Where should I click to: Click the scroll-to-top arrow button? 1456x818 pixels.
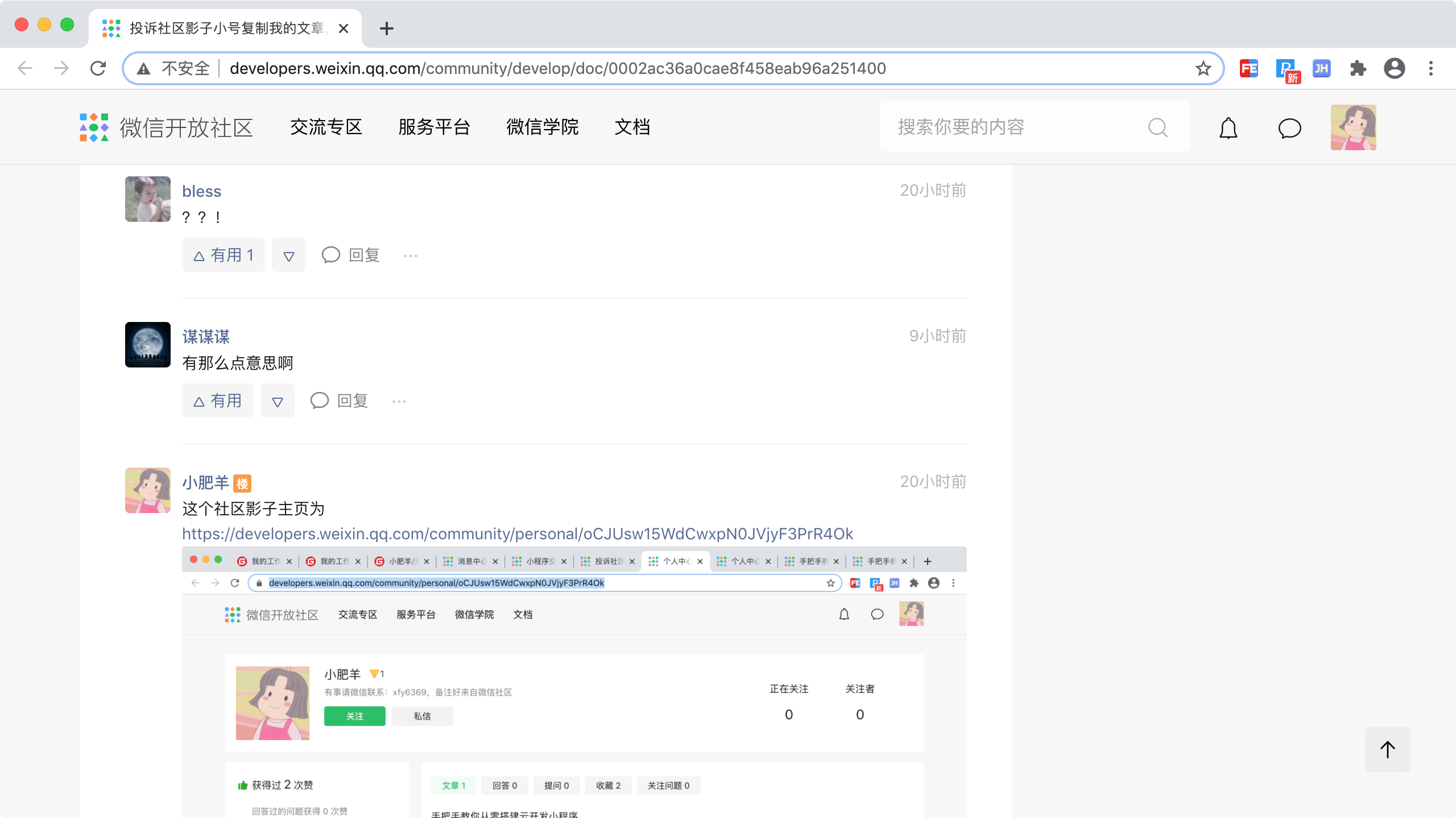click(1387, 749)
